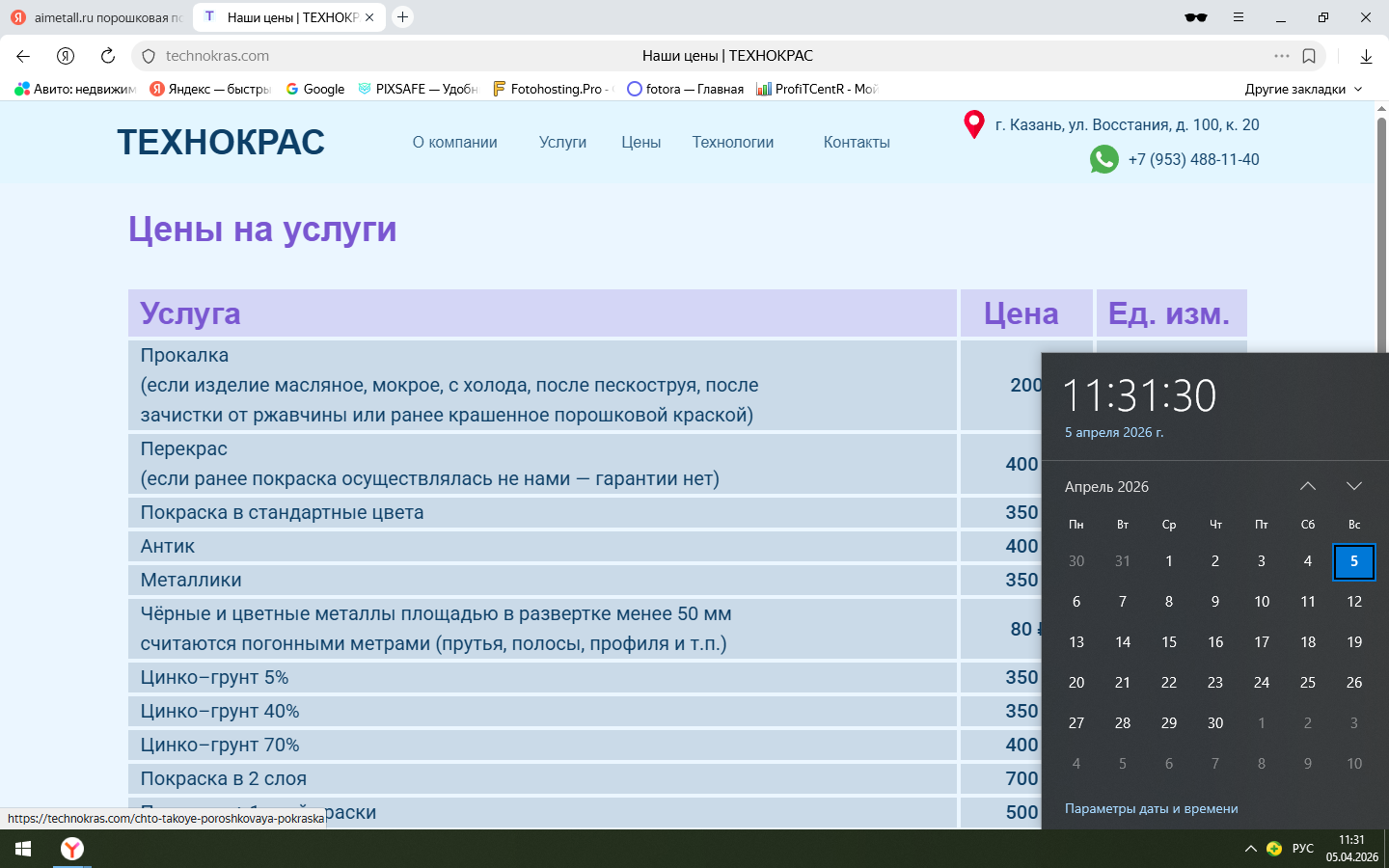Select April 15 in the calendar

click(x=1169, y=641)
